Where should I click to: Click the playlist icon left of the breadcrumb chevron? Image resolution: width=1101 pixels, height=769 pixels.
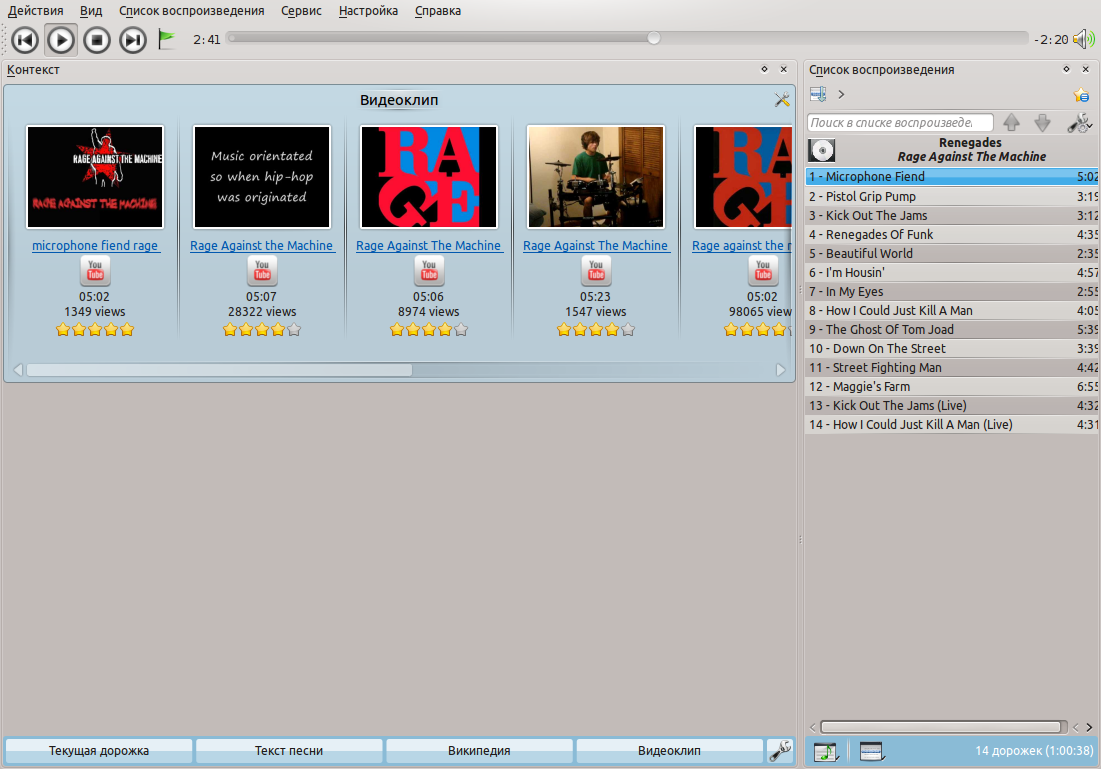click(x=818, y=94)
